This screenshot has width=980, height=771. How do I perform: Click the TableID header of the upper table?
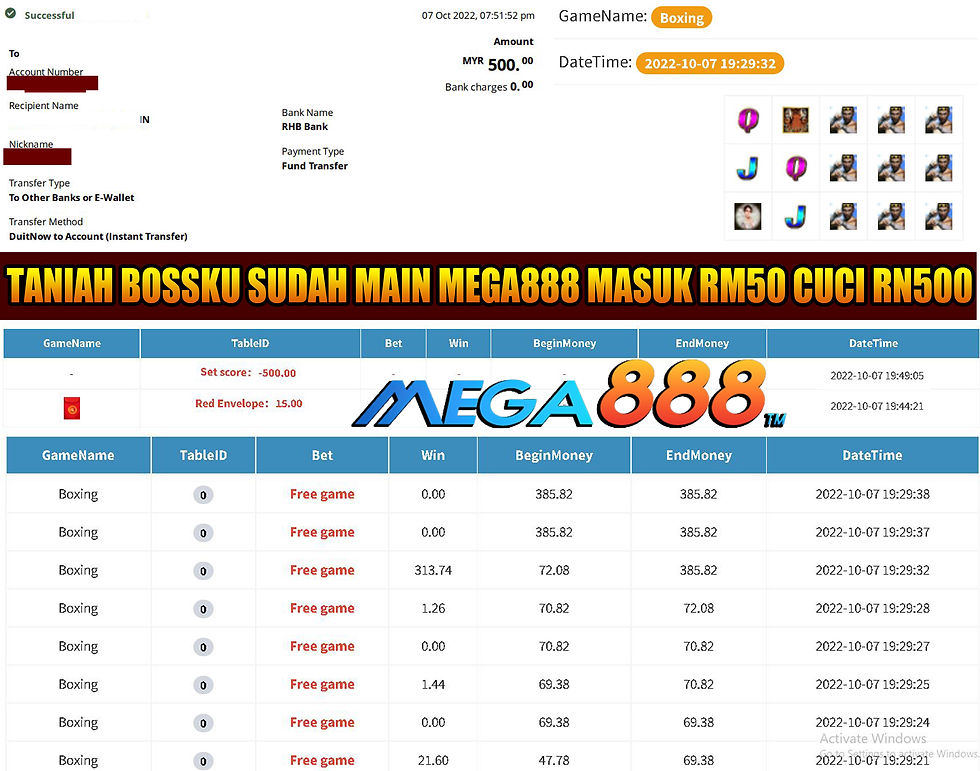click(250, 343)
